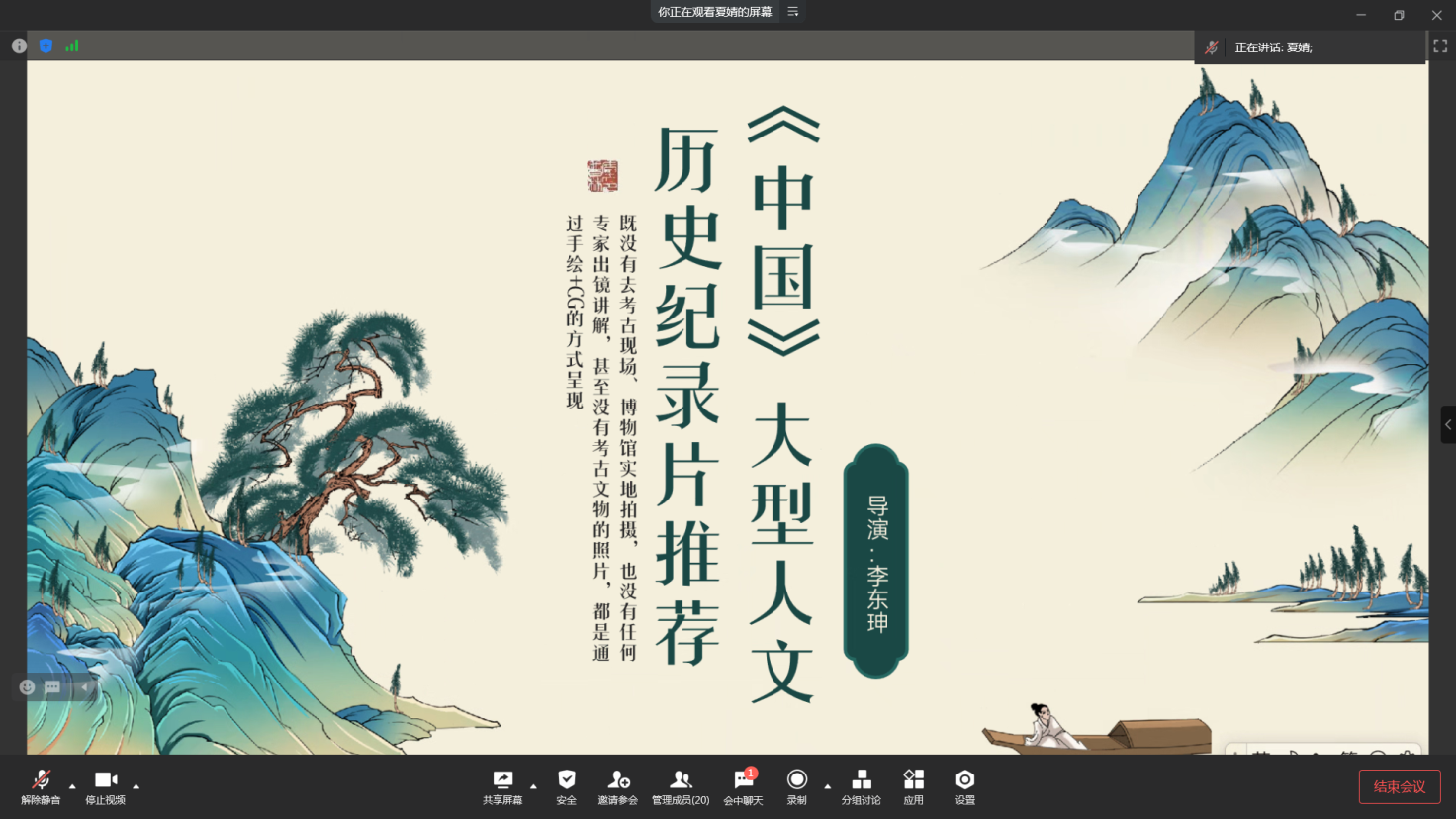1456x819 pixels.
Task: Start recording the meeting (录制)
Action: (x=796, y=786)
